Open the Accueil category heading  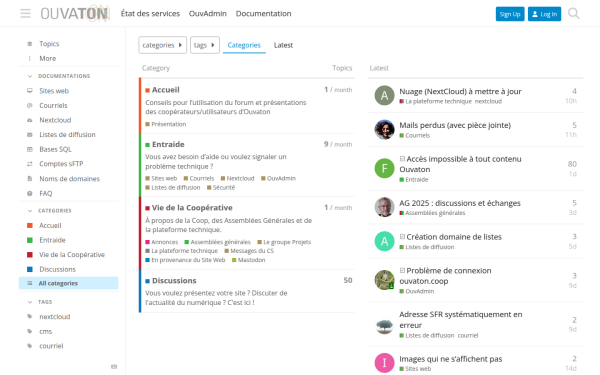165,90
